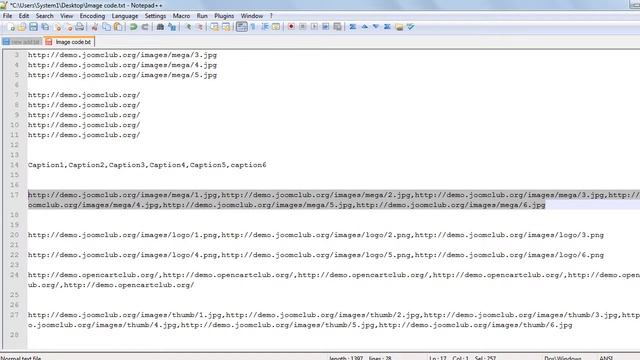Click the logo/1.png URL text on line 20

tap(316, 235)
